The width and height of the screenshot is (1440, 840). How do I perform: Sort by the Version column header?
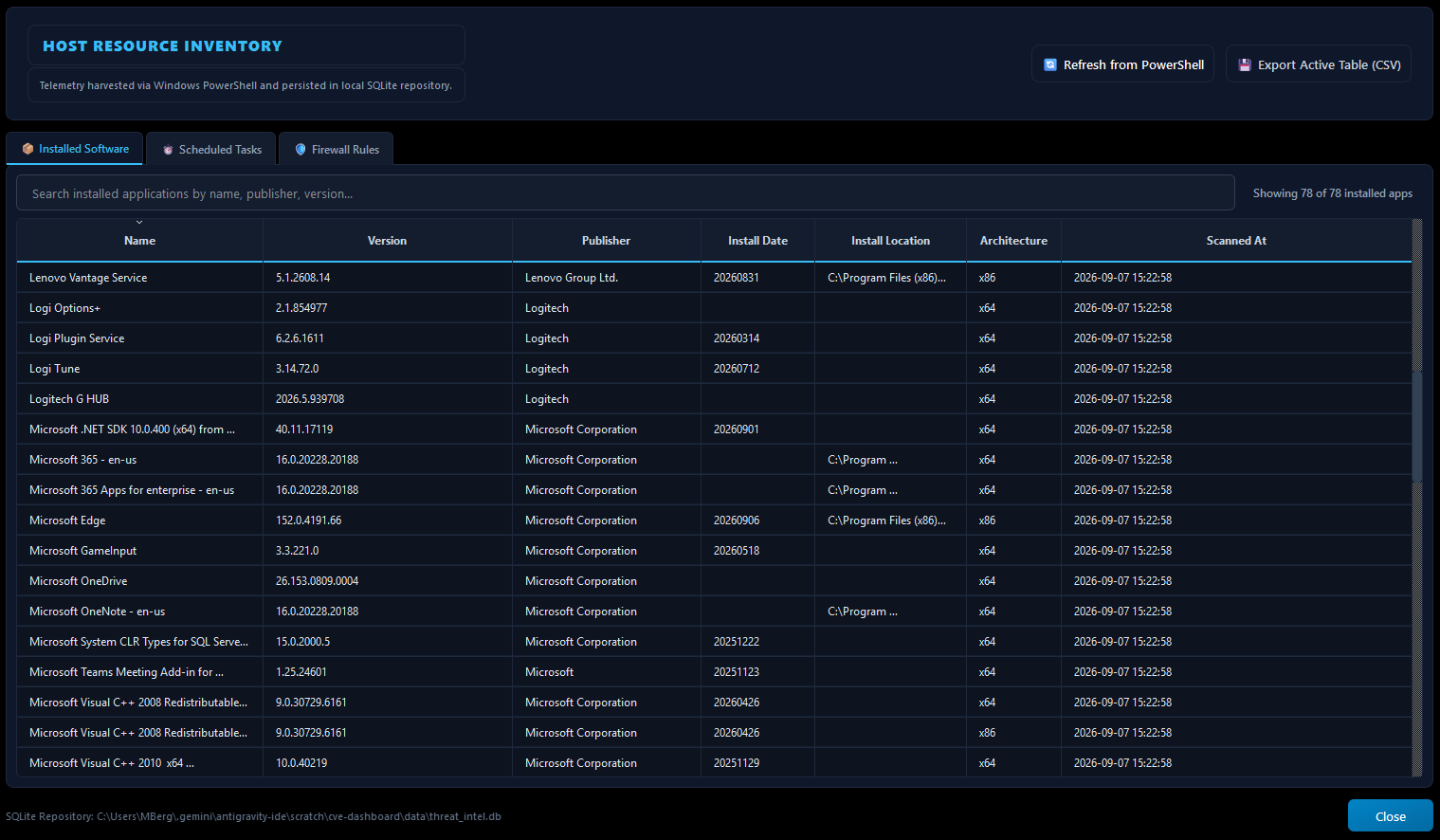(387, 241)
